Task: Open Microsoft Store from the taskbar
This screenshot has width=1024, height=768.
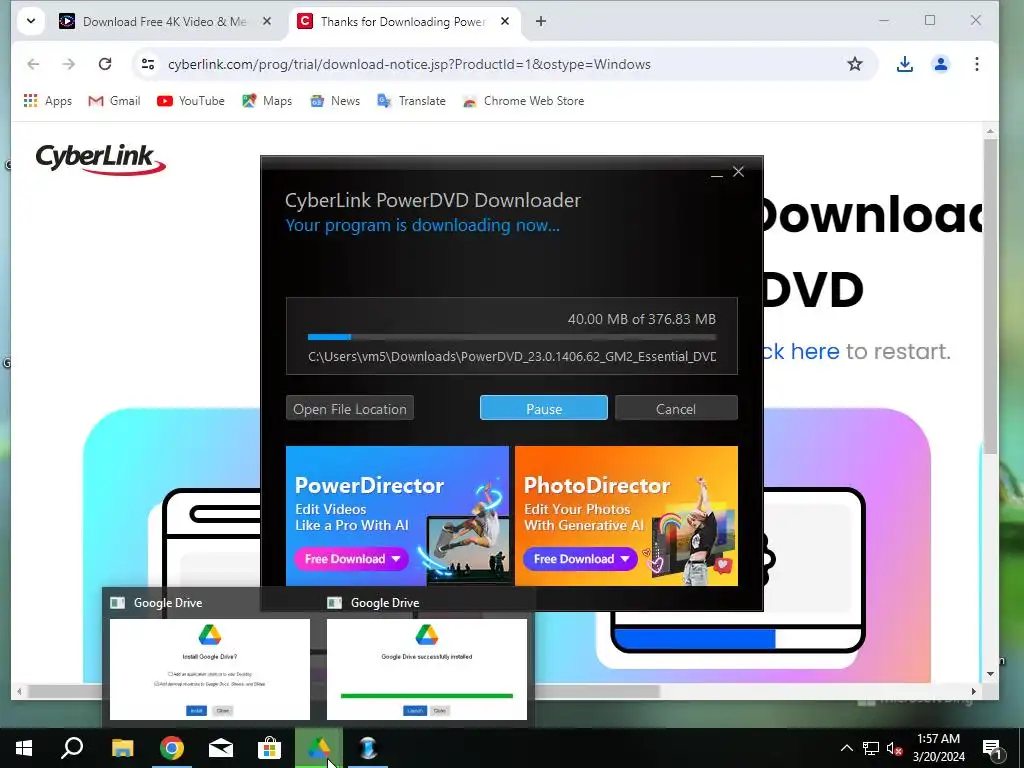Action: 269,748
